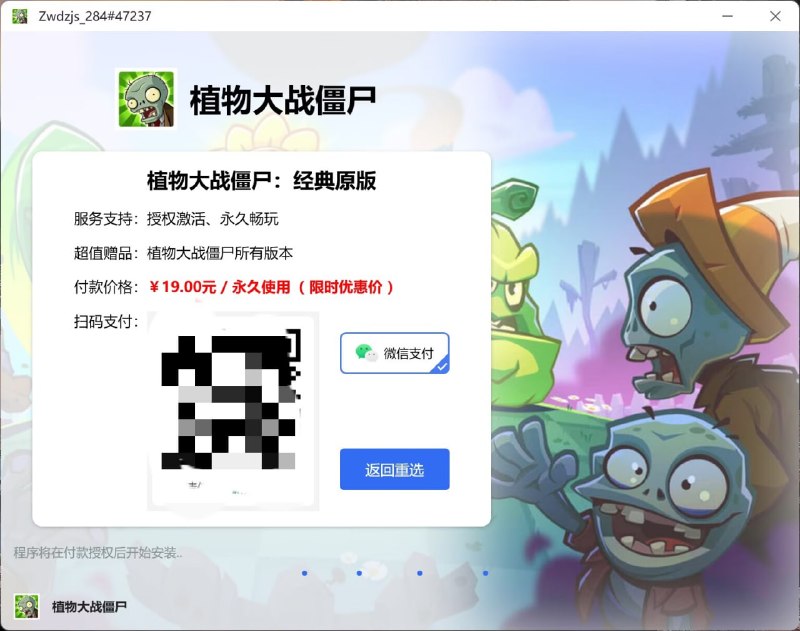Click the text 植物大战僵尸所有版本
800x631 pixels.
[220, 253]
